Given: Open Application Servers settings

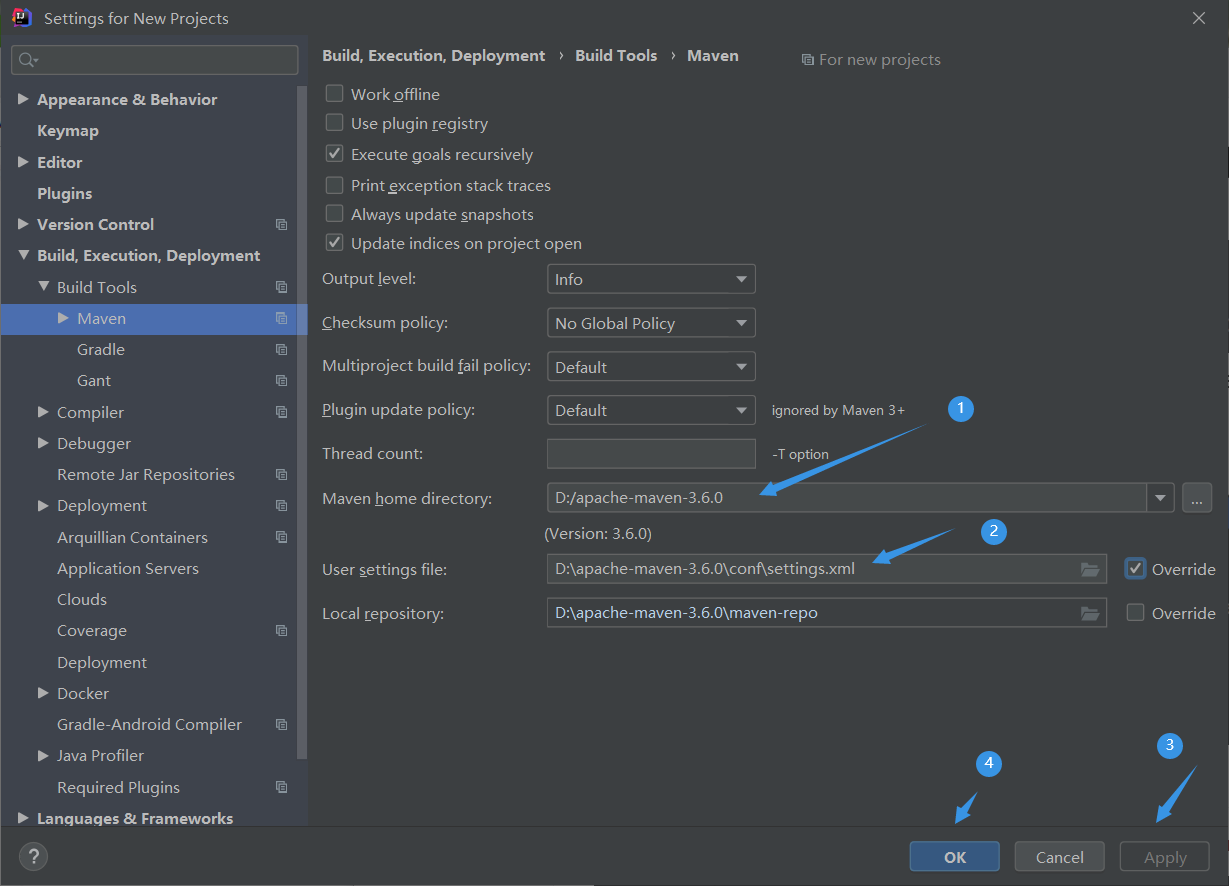Looking at the screenshot, I should pos(128,569).
